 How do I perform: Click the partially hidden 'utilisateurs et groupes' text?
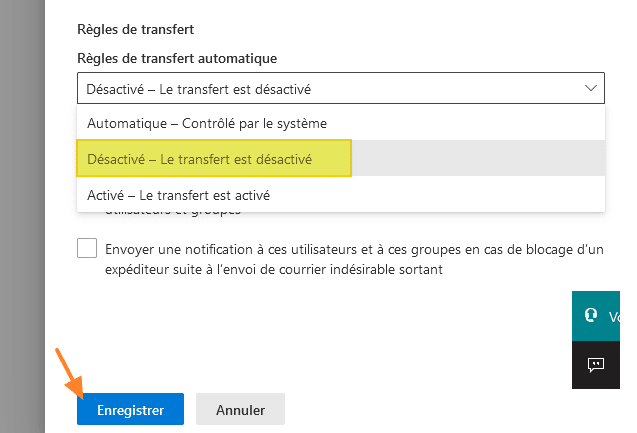[170, 213]
